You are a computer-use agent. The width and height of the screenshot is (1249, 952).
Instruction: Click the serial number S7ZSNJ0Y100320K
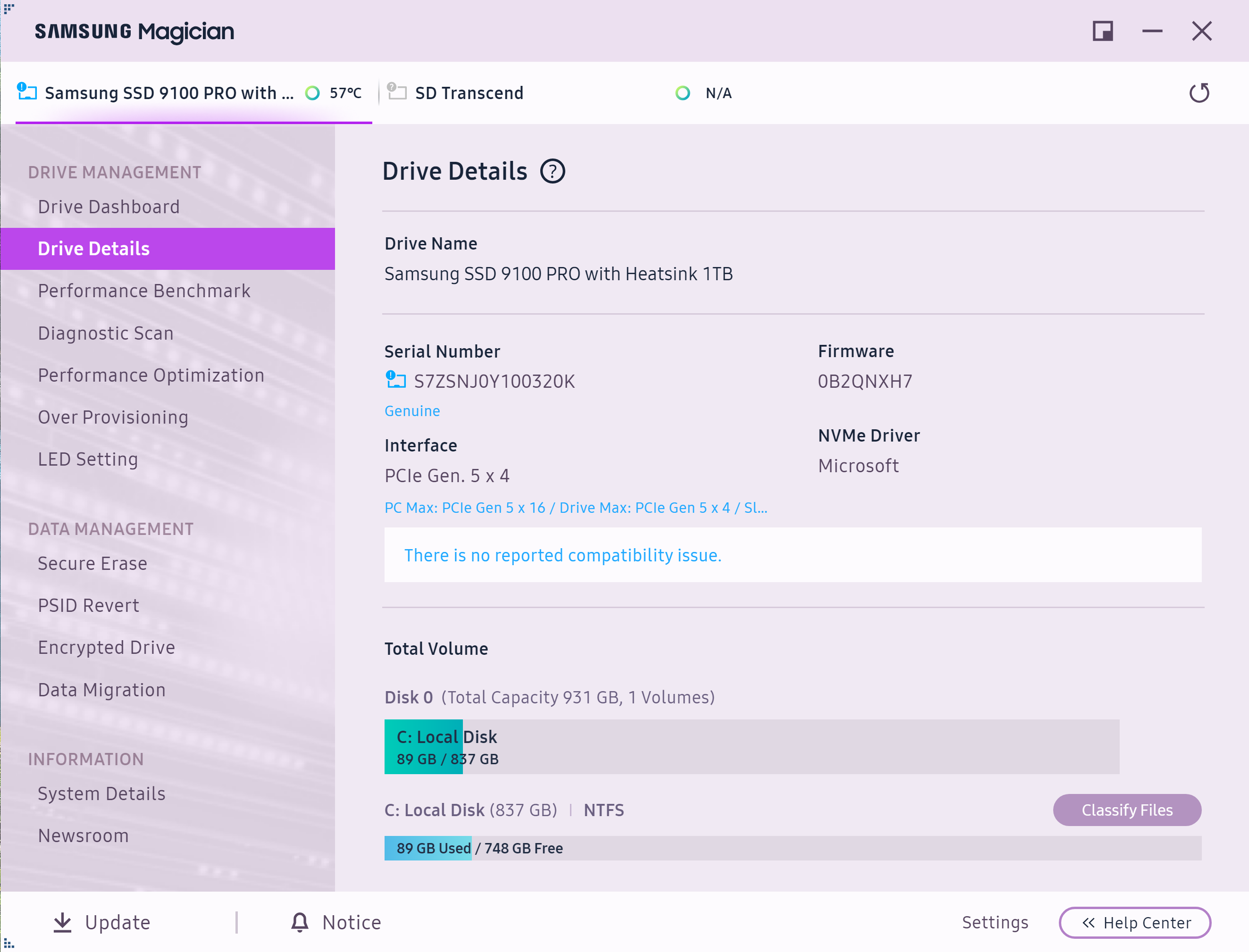(494, 381)
